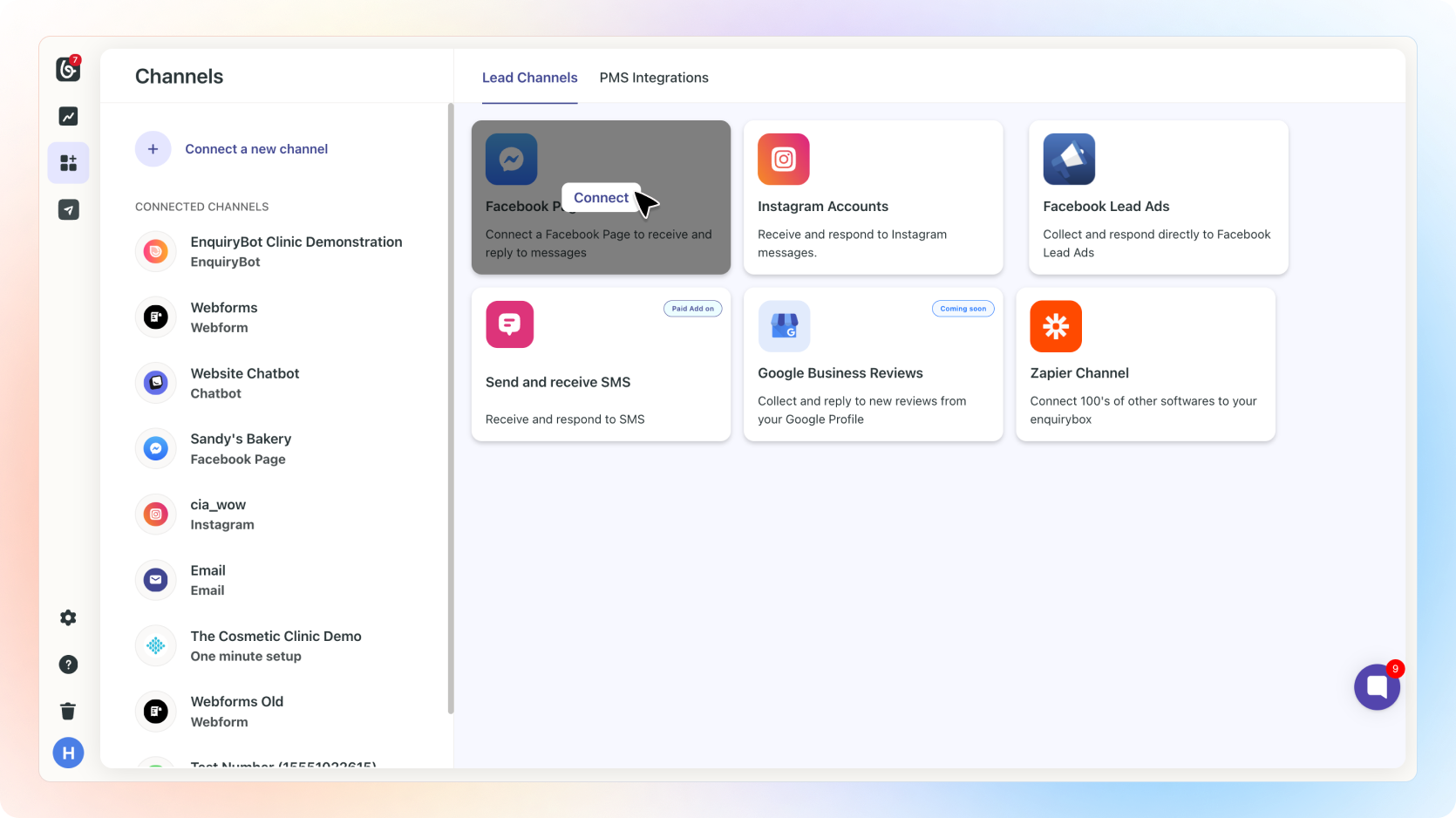Open the paper plane send icon in sidebar
This screenshot has height=818, width=1456.
click(68, 209)
